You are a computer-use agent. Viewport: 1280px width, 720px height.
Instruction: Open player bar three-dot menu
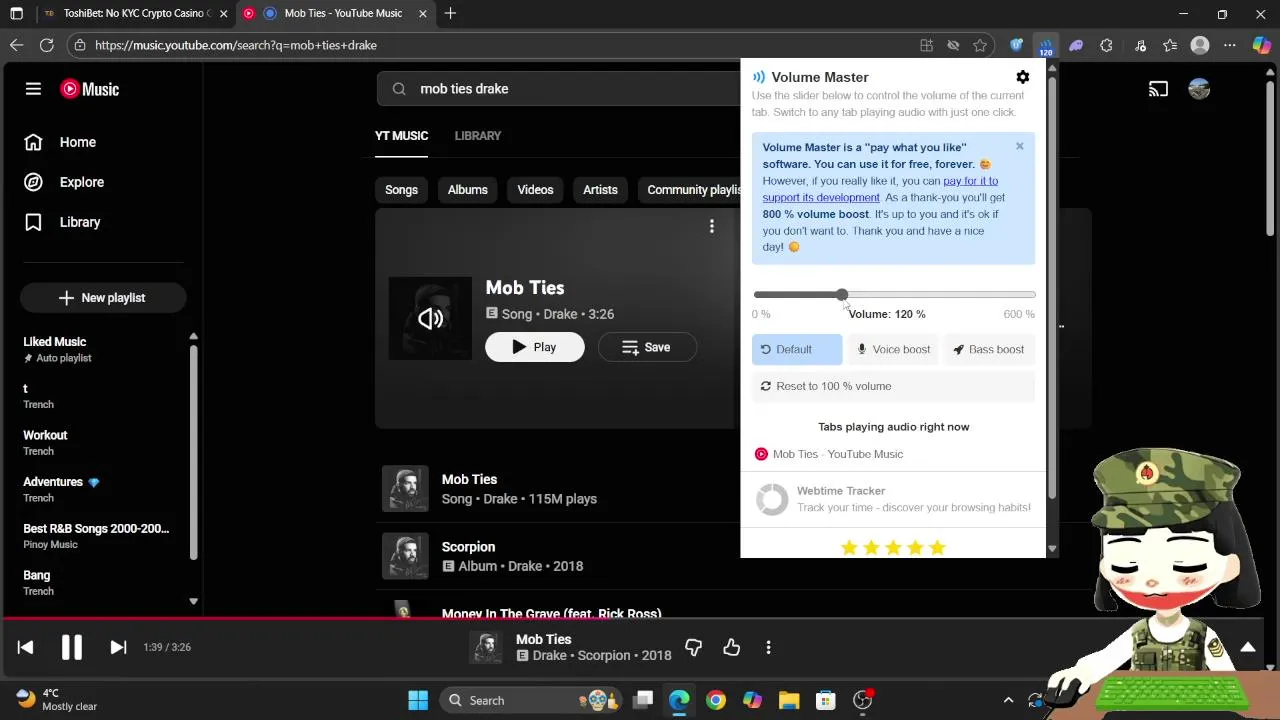click(x=768, y=648)
